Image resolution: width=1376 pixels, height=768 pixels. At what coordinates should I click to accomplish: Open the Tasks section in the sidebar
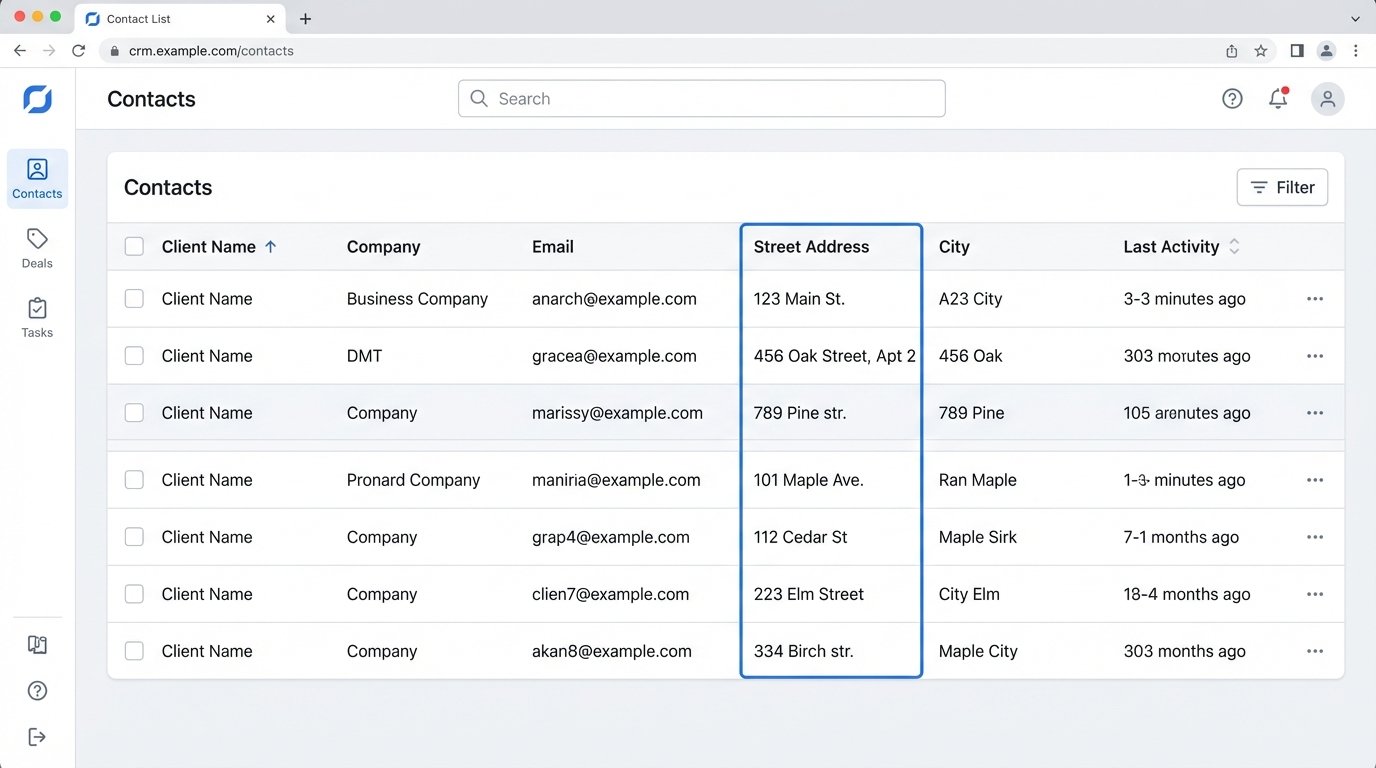tap(37, 318)
